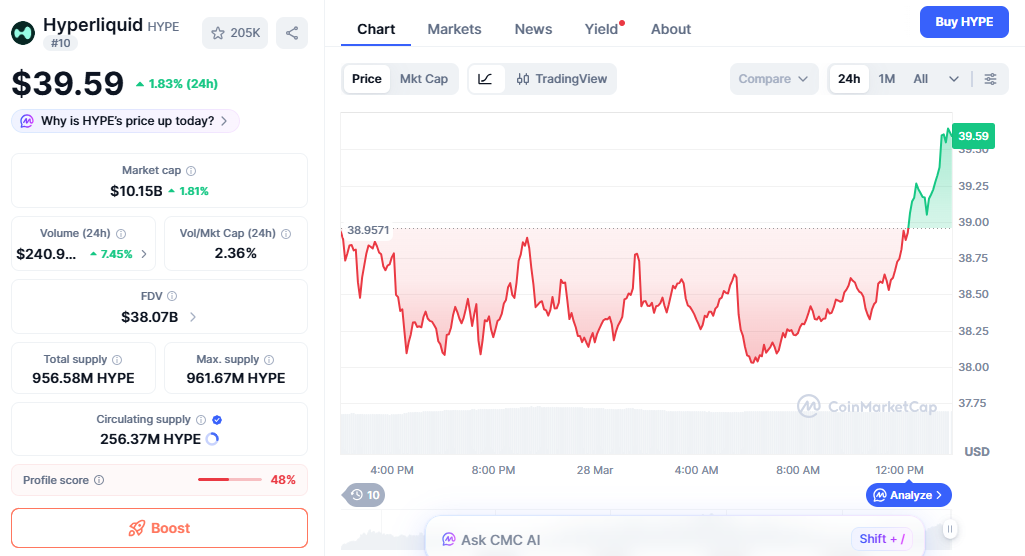
Task: Click the circulating supply ring indicator
Action: click(212, 439)
